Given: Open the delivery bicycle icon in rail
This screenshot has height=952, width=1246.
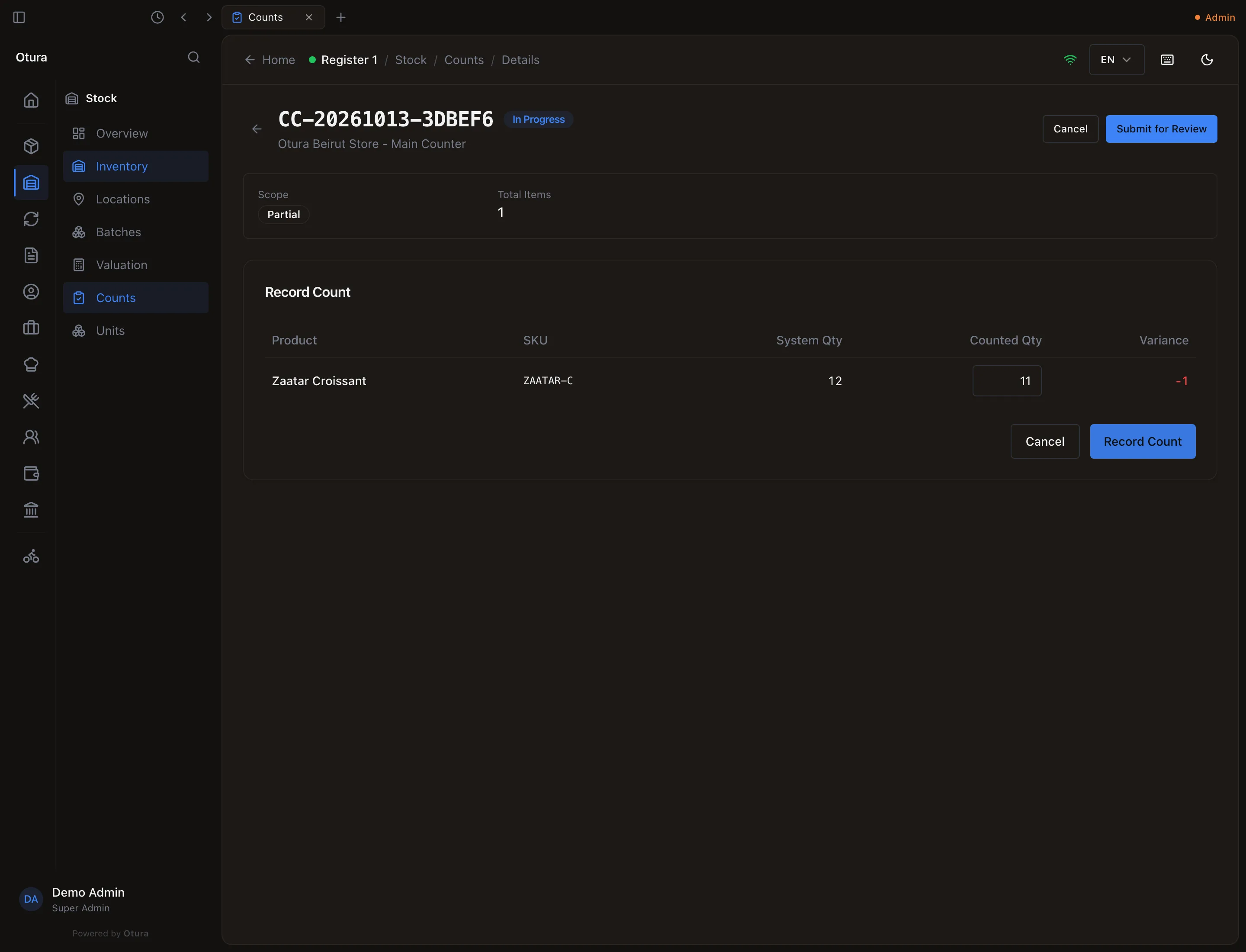Looking at the screenshot, I should click(31, 556).
